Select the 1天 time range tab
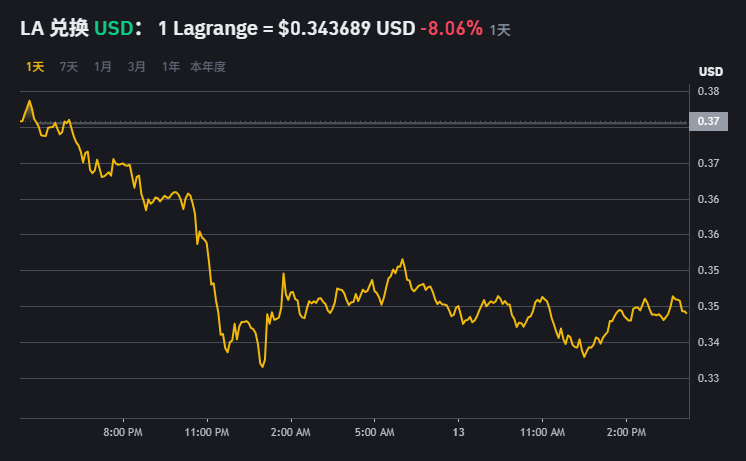The height and width of the screenshot is (461, 746). click(x=35, y=67)
